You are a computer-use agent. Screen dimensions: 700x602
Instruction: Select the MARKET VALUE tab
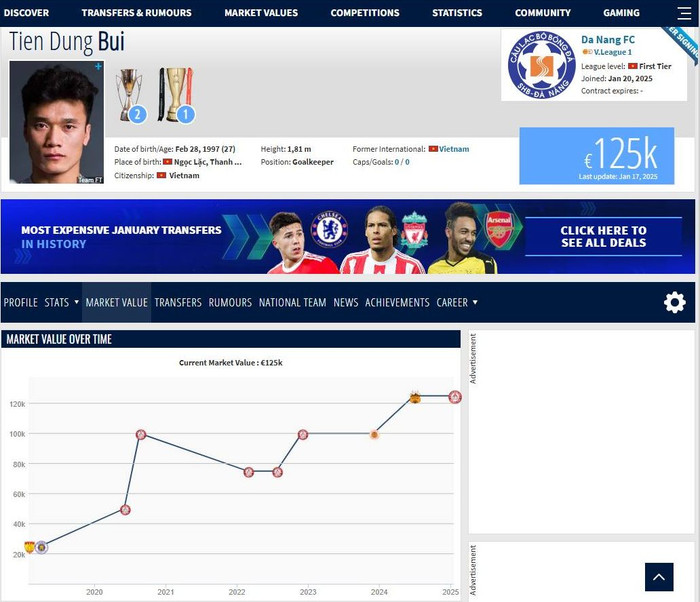pyautogui.click(x=117, y=302)
